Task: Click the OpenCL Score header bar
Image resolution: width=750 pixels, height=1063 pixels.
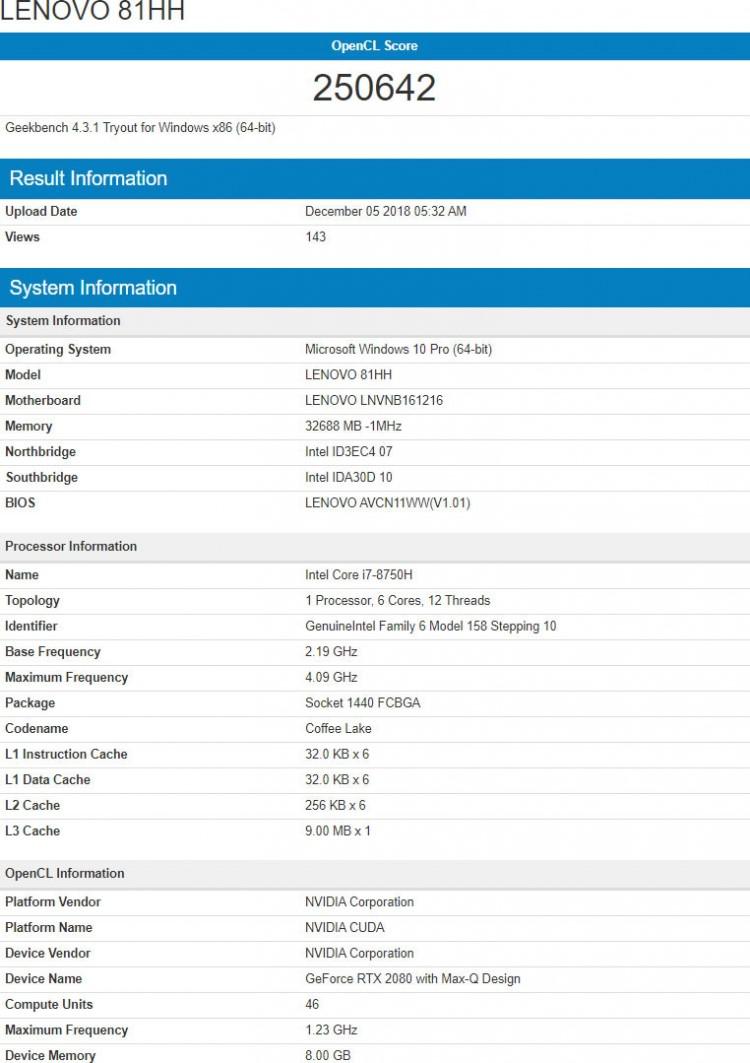Action: point(374,46)
